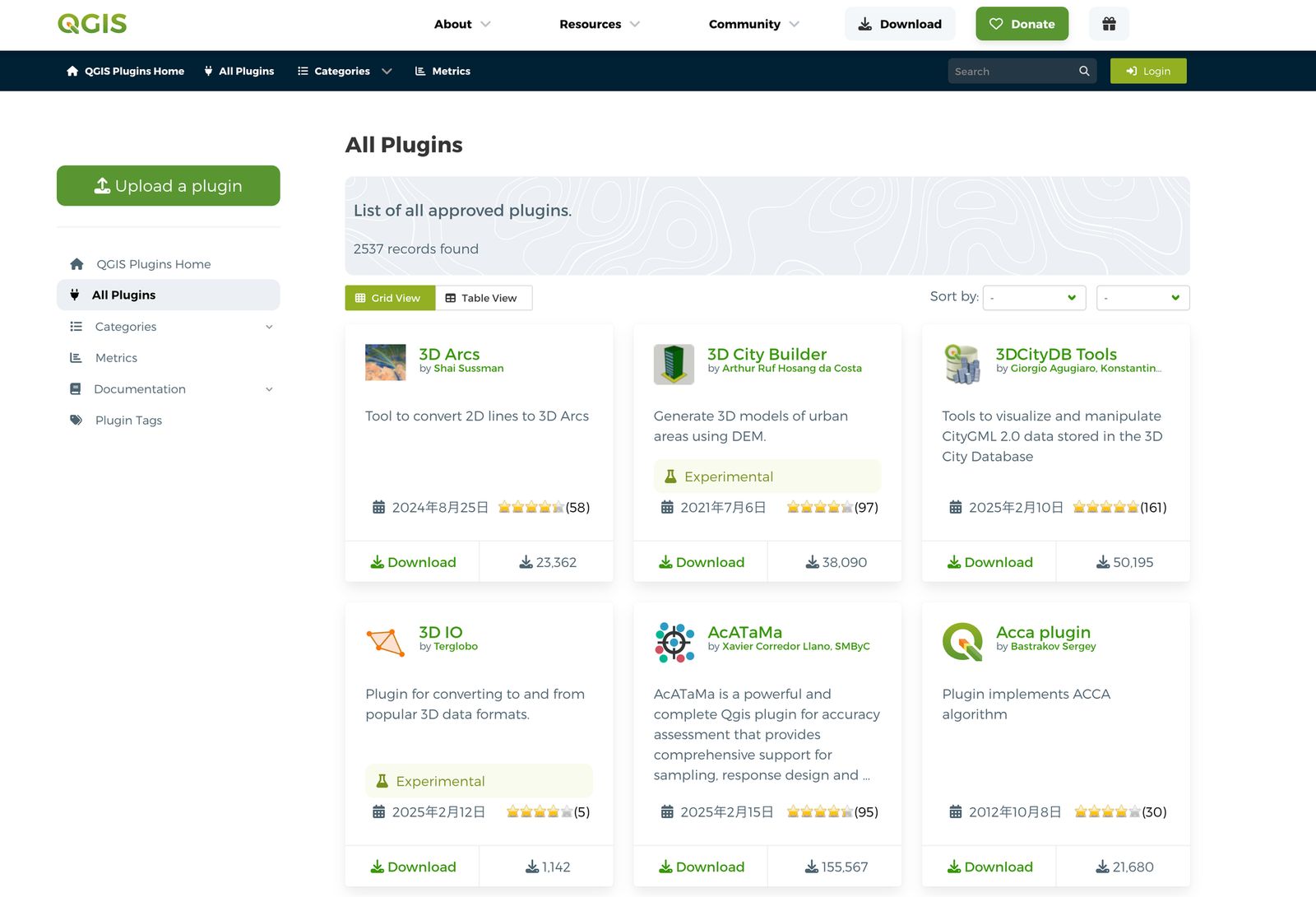Click the green Donate button
Image resolution: width=1316 pixels, height=897 pixels.
click(x=1022, y=24)
